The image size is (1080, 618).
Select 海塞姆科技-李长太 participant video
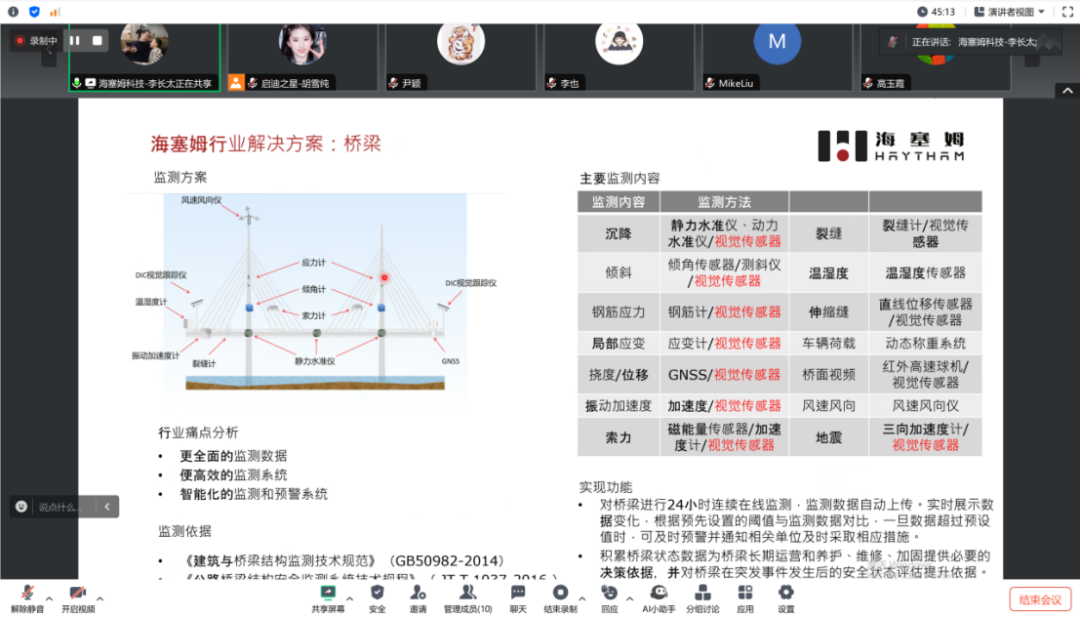click(145, 57)
